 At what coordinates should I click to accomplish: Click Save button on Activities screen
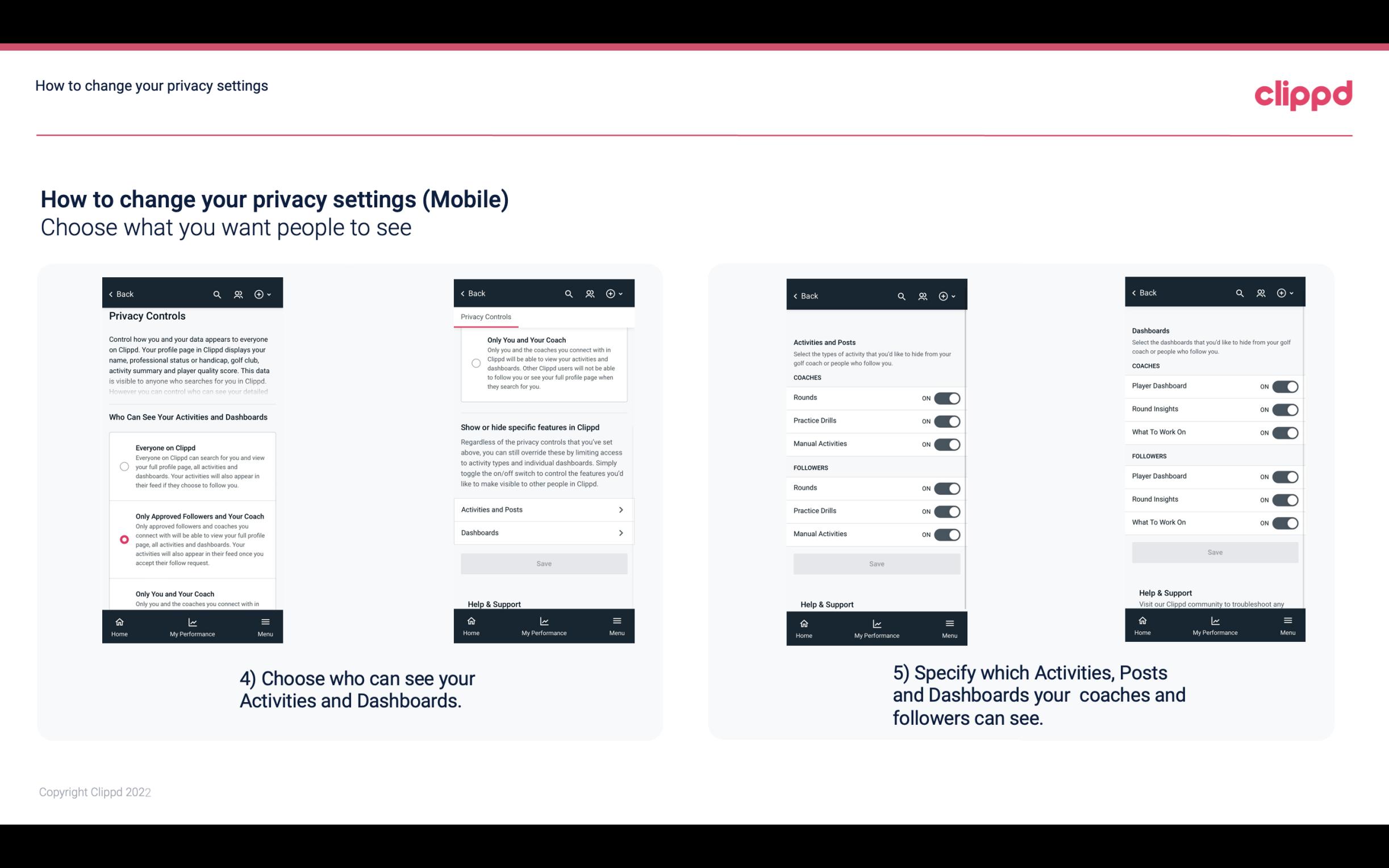point(875,562)
